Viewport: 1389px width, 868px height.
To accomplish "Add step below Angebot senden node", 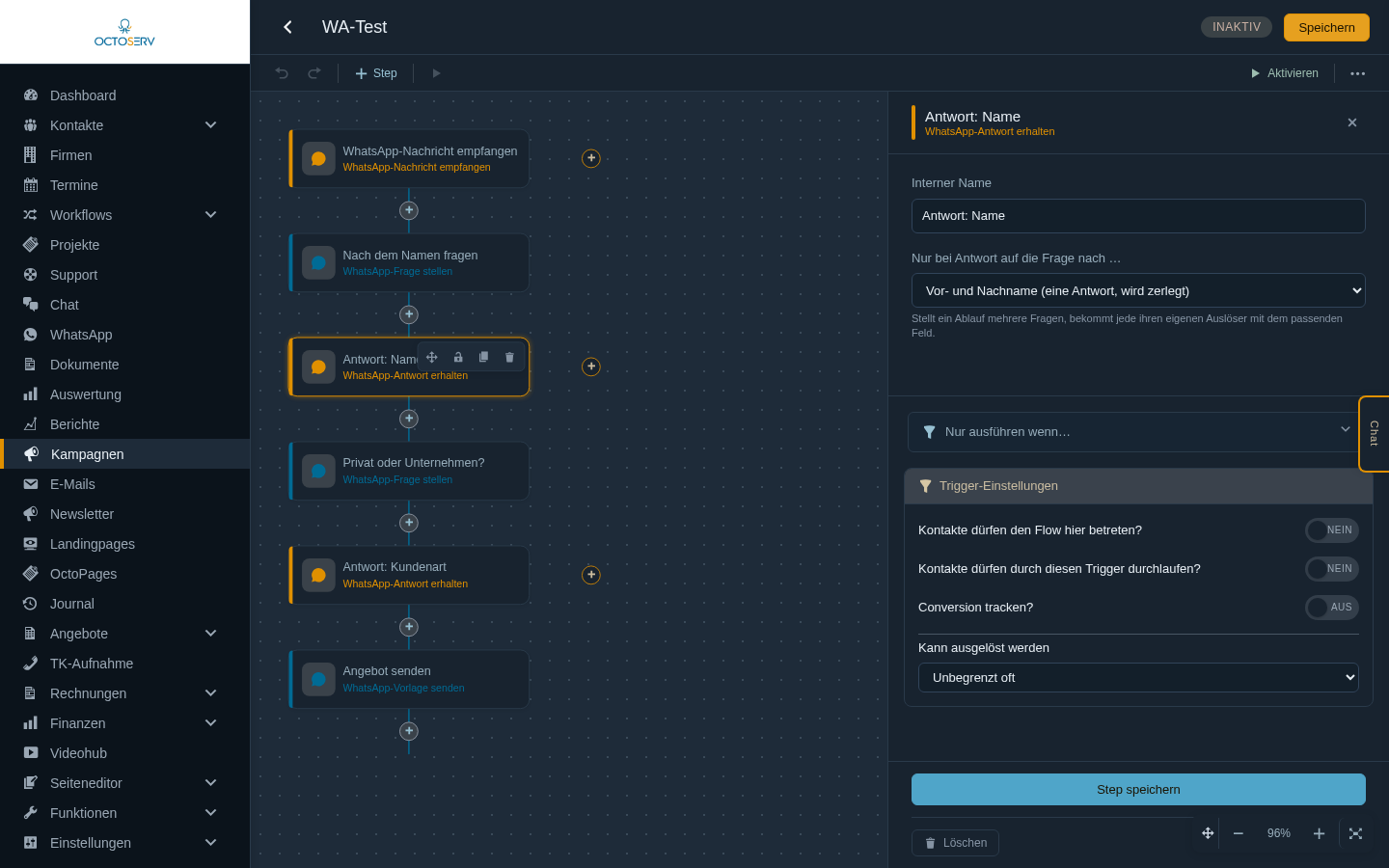I will click(409, 731).
